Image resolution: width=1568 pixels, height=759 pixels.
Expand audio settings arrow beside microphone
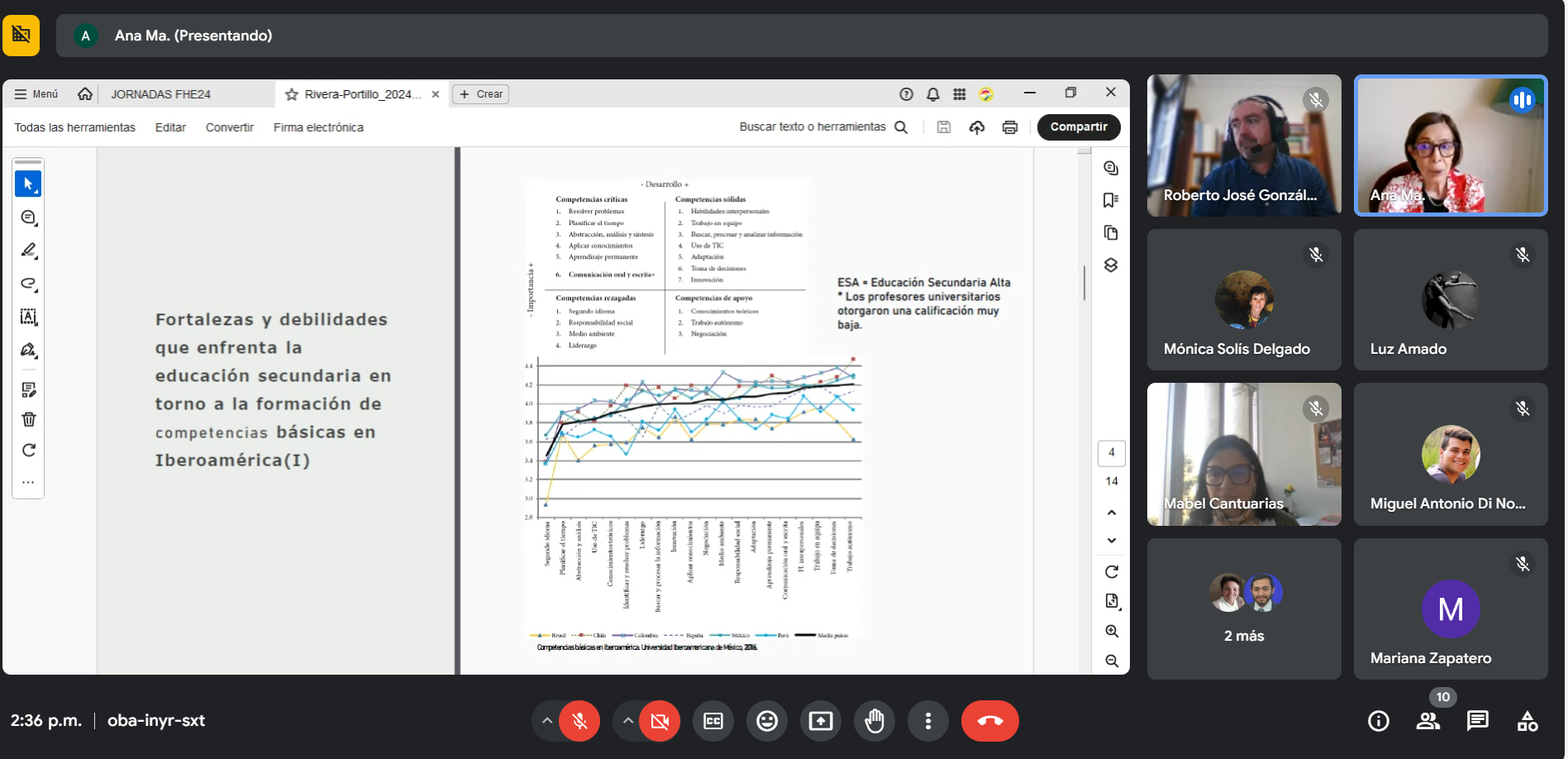coord(546,721)
